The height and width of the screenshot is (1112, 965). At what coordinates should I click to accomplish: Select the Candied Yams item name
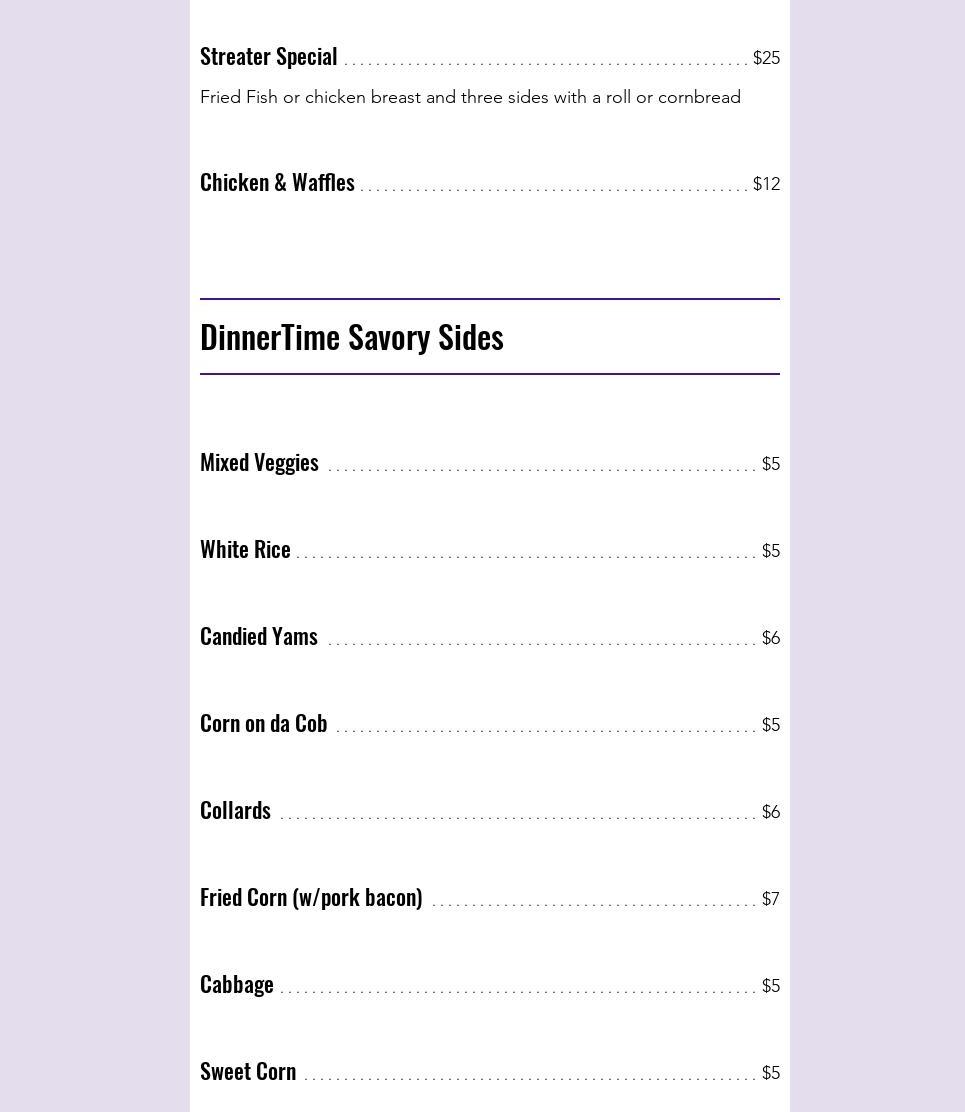coord(259,637)
